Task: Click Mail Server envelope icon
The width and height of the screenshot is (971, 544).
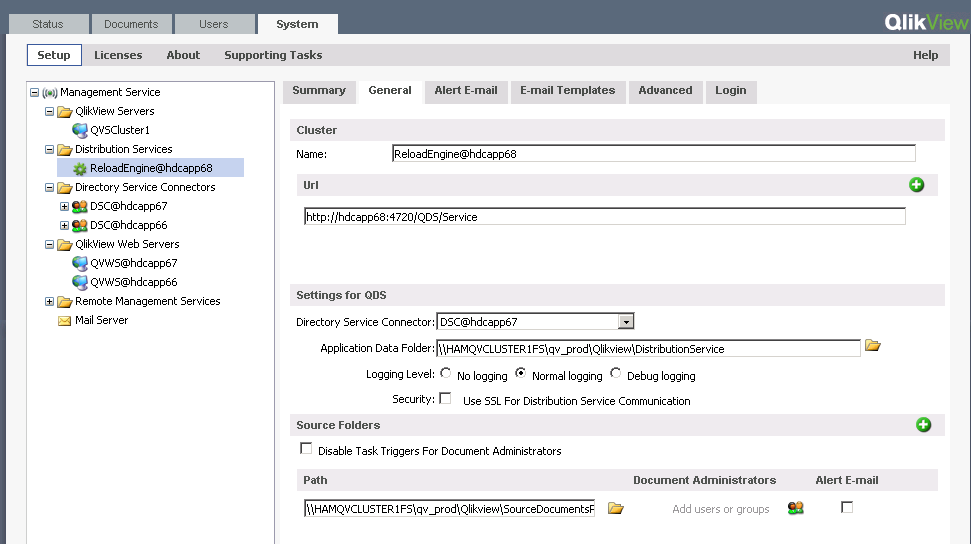Action: tap(65, 321)
